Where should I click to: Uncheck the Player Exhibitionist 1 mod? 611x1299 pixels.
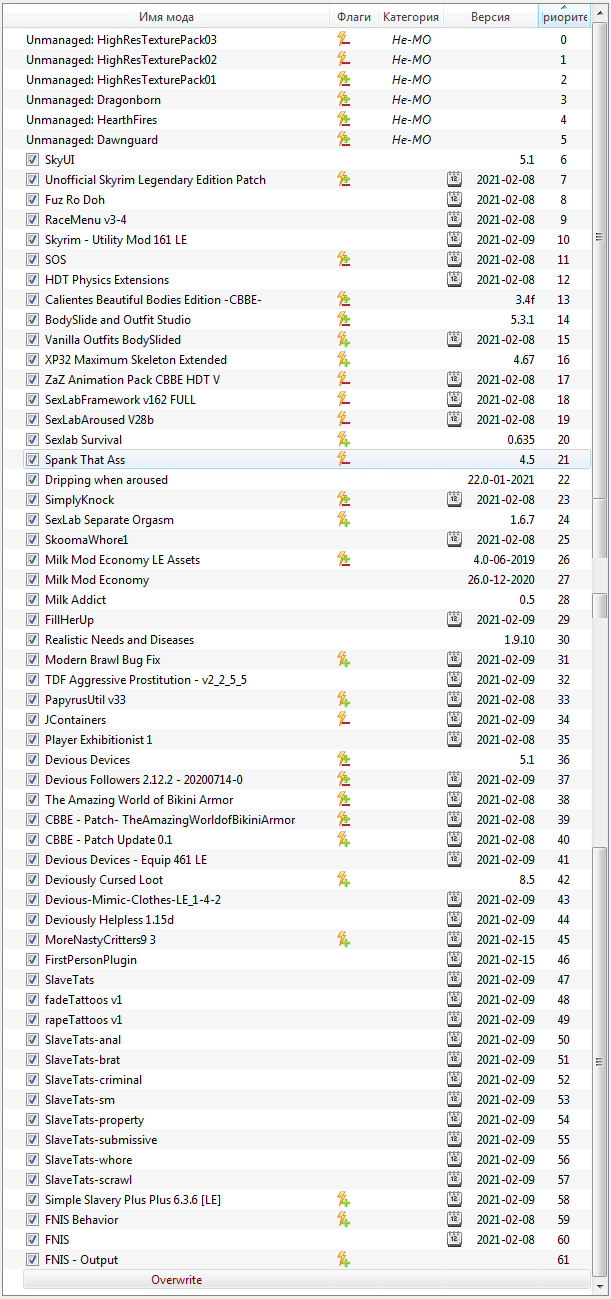point(33,740)
